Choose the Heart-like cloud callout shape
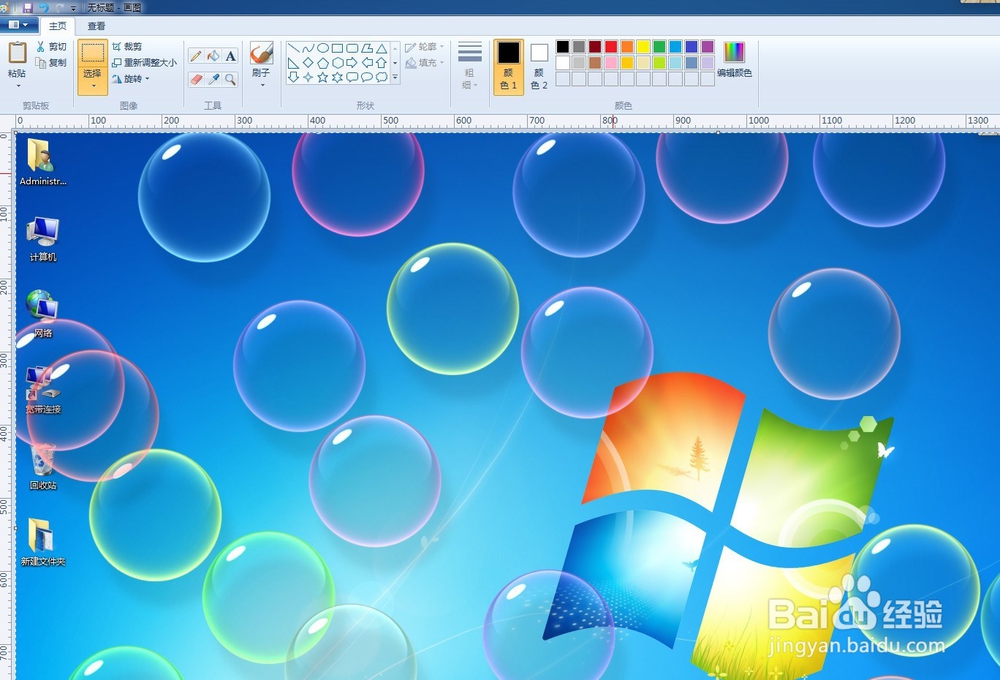Image resolution: width=1000 pixels, height=680 pixels. 381,77
